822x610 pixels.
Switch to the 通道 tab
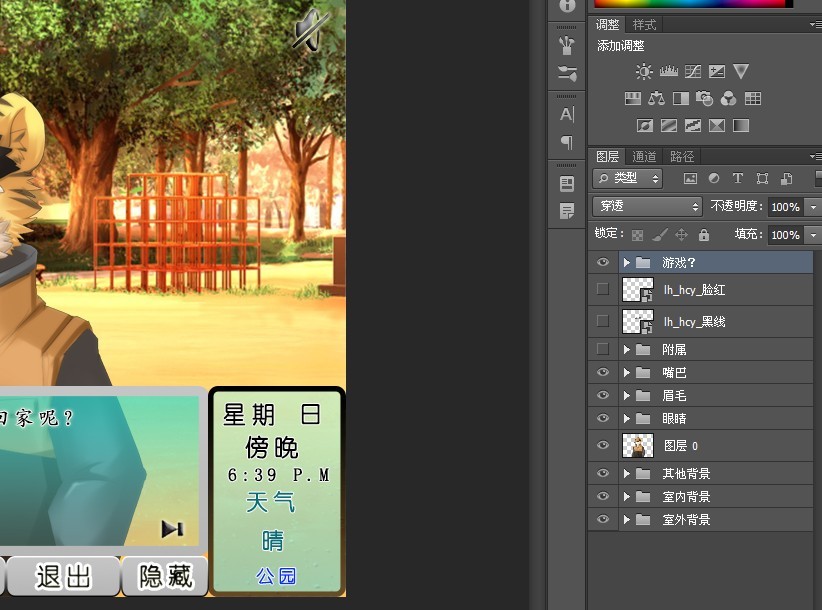[645, 157]
